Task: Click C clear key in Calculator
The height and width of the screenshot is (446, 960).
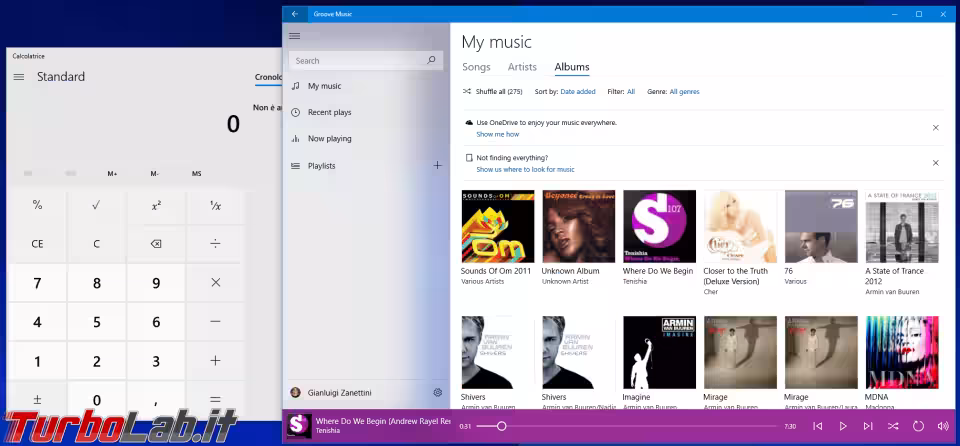Action: (96, 244)
